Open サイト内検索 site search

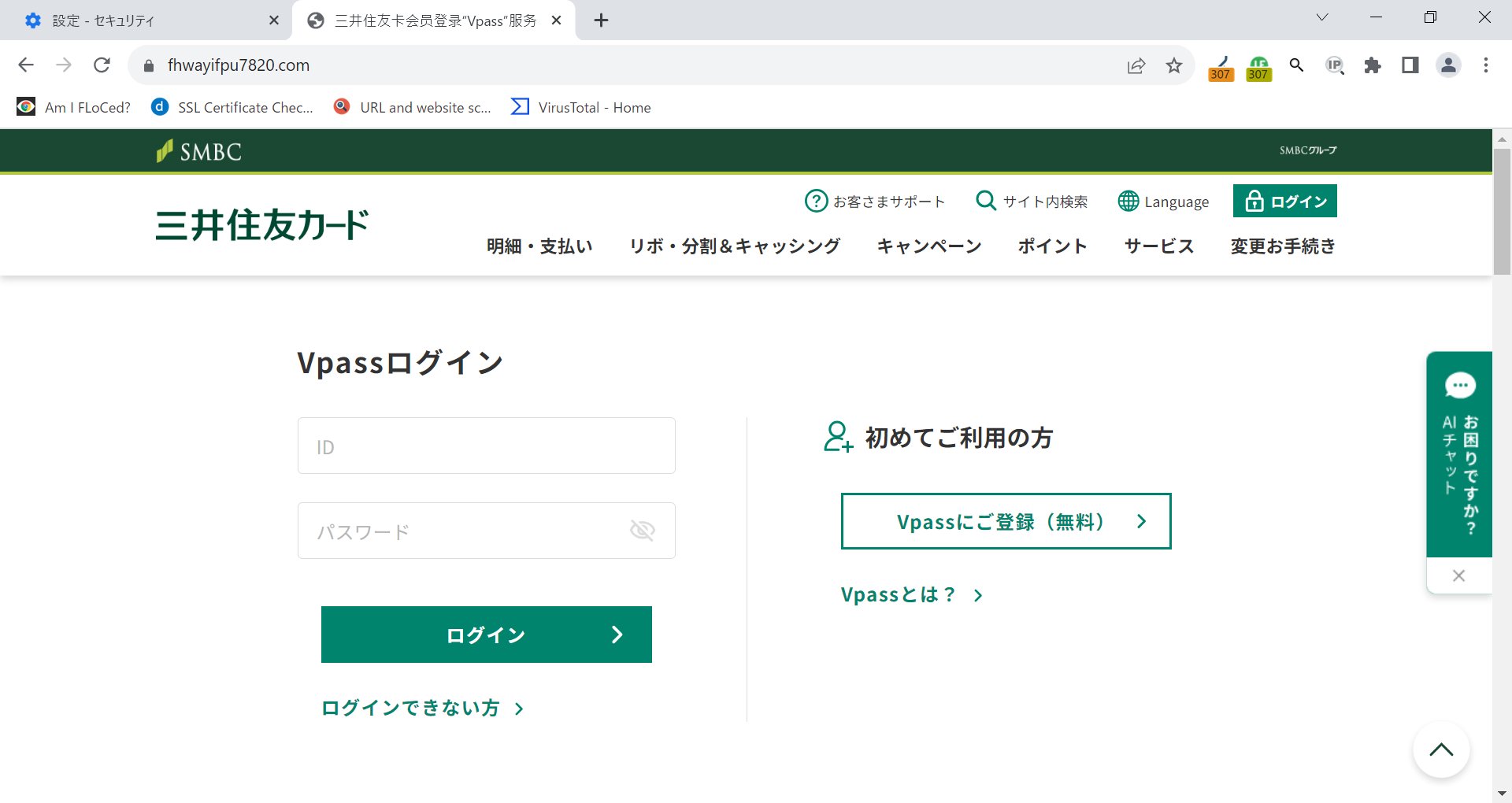point(1032,202)
